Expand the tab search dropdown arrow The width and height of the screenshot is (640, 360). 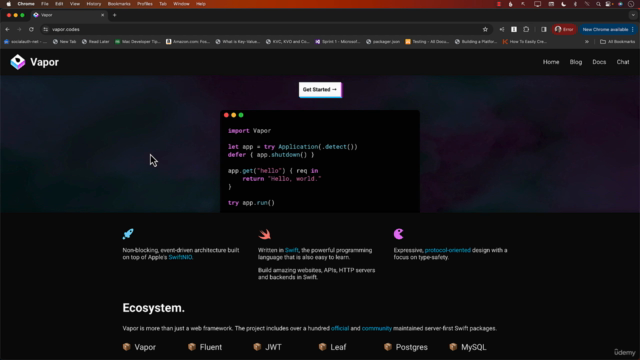[633, 15]
